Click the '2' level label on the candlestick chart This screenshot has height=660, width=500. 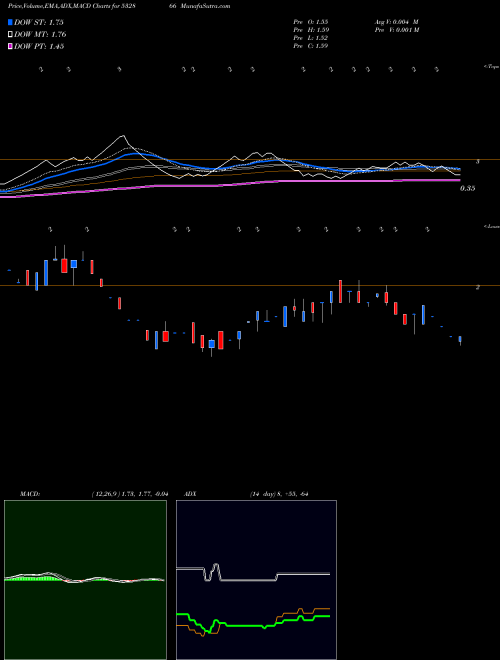click(x=477, y=287)
